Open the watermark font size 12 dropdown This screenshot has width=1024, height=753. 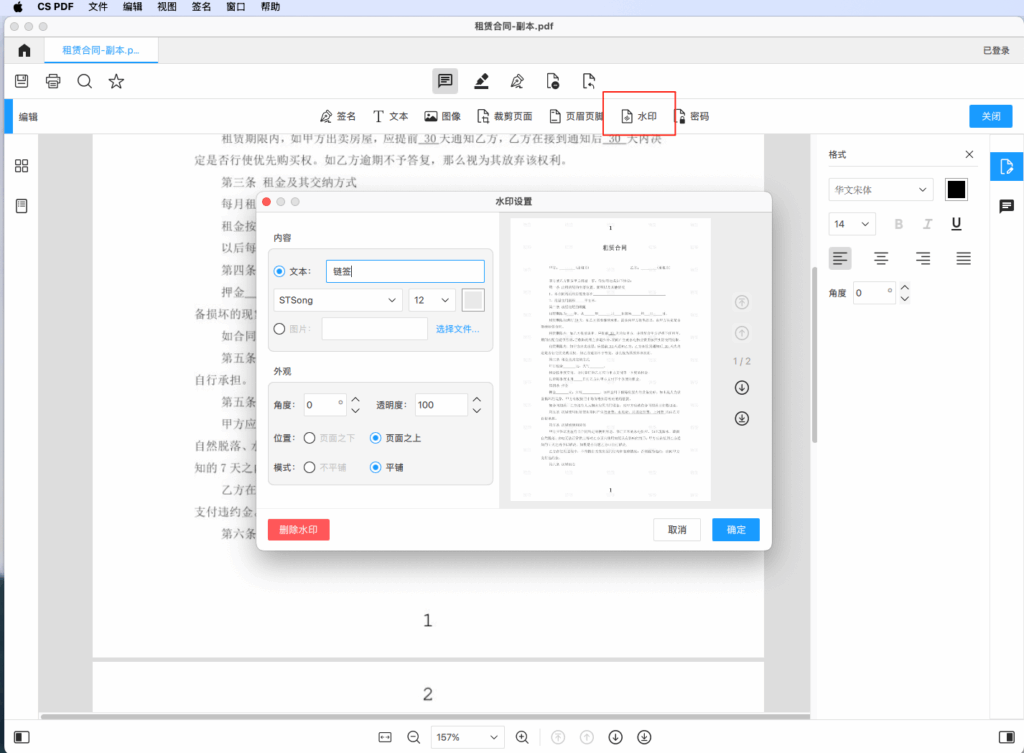(x=432, y=300)
